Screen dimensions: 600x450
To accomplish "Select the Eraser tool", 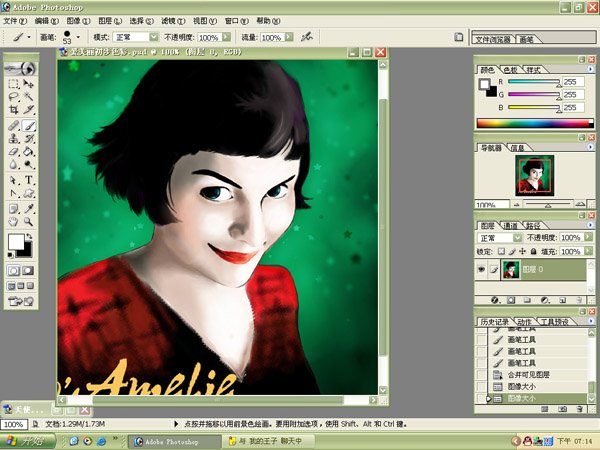I will 14,152.
